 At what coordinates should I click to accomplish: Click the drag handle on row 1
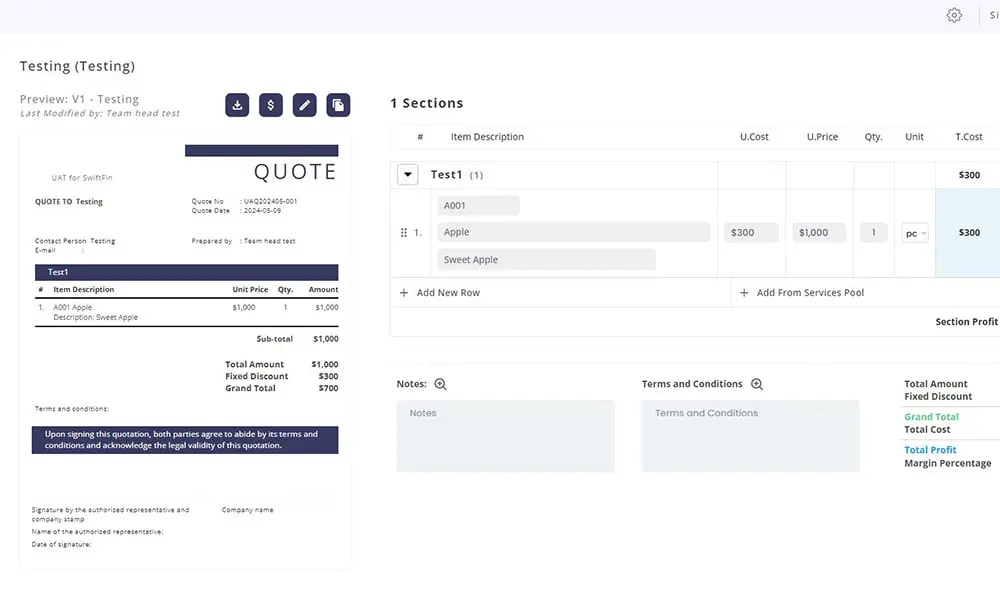tap(404, 233)
